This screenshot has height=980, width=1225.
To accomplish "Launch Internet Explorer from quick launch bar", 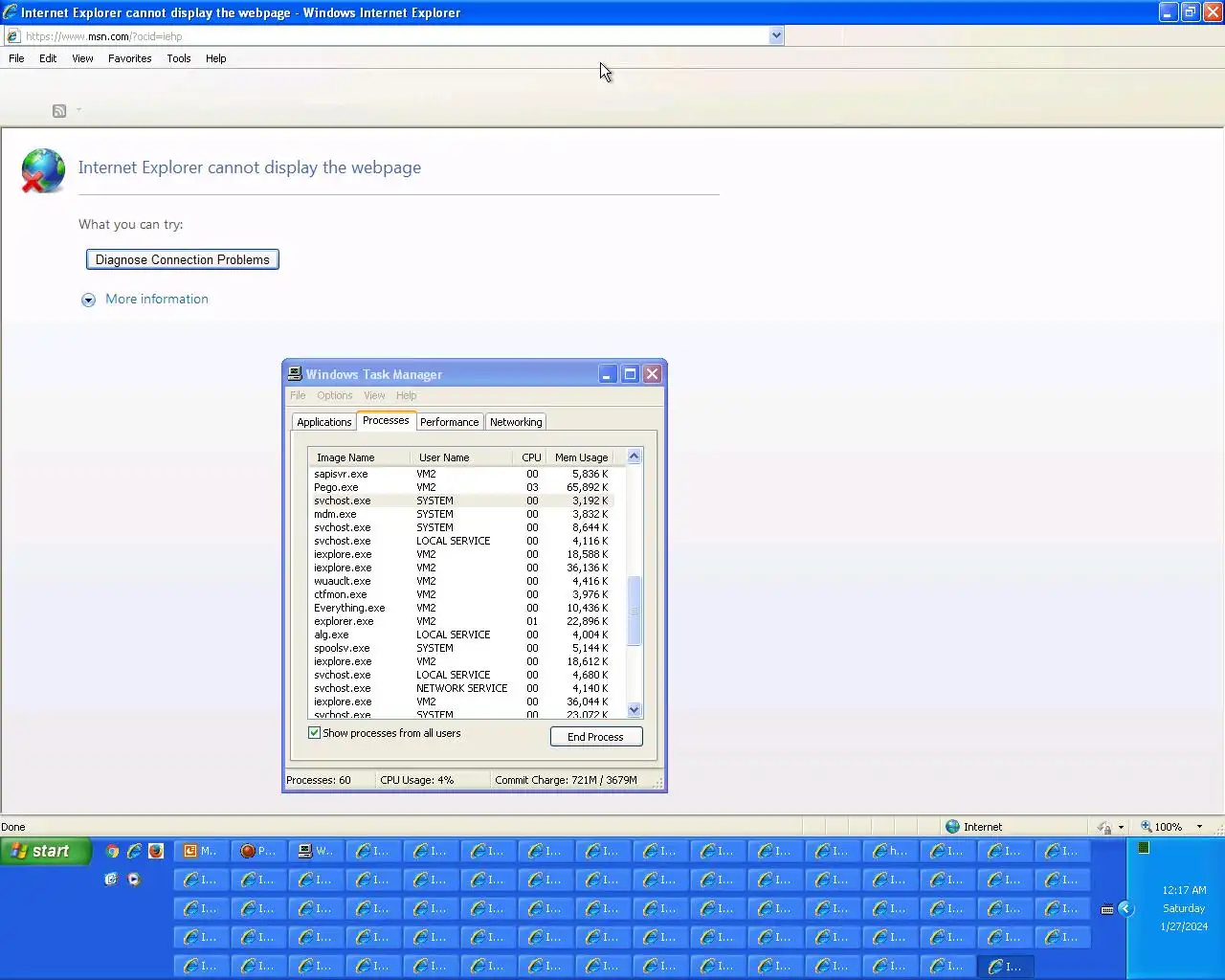I will [x=134, y=851].
